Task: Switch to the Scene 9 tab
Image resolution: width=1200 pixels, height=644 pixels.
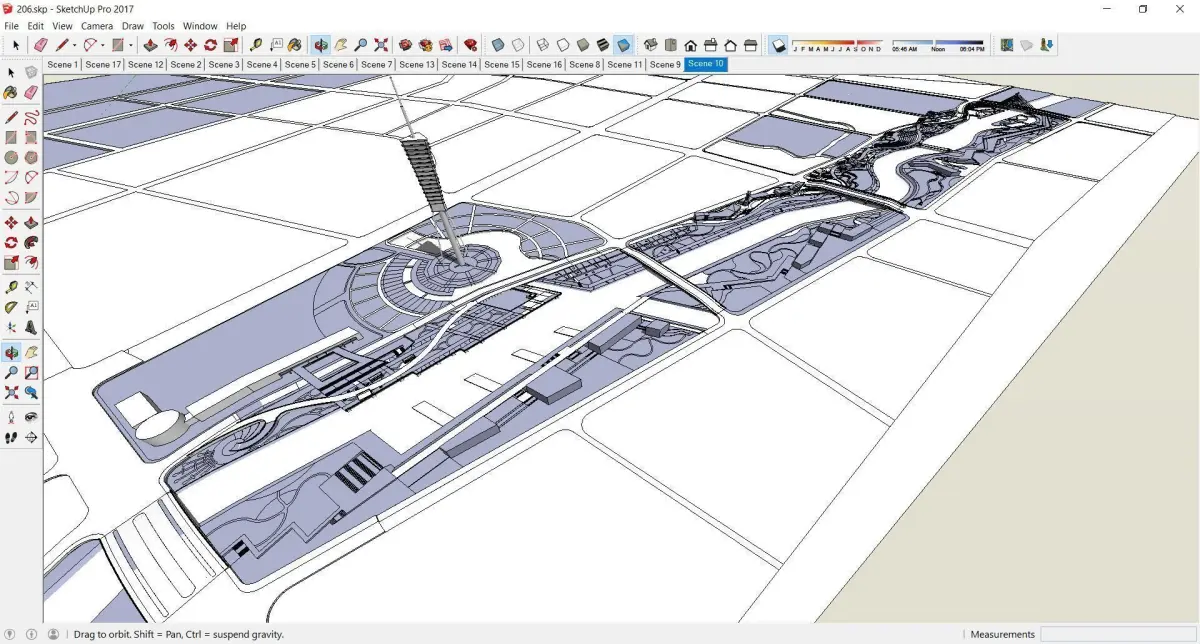Action: click(x=665, y=64)
